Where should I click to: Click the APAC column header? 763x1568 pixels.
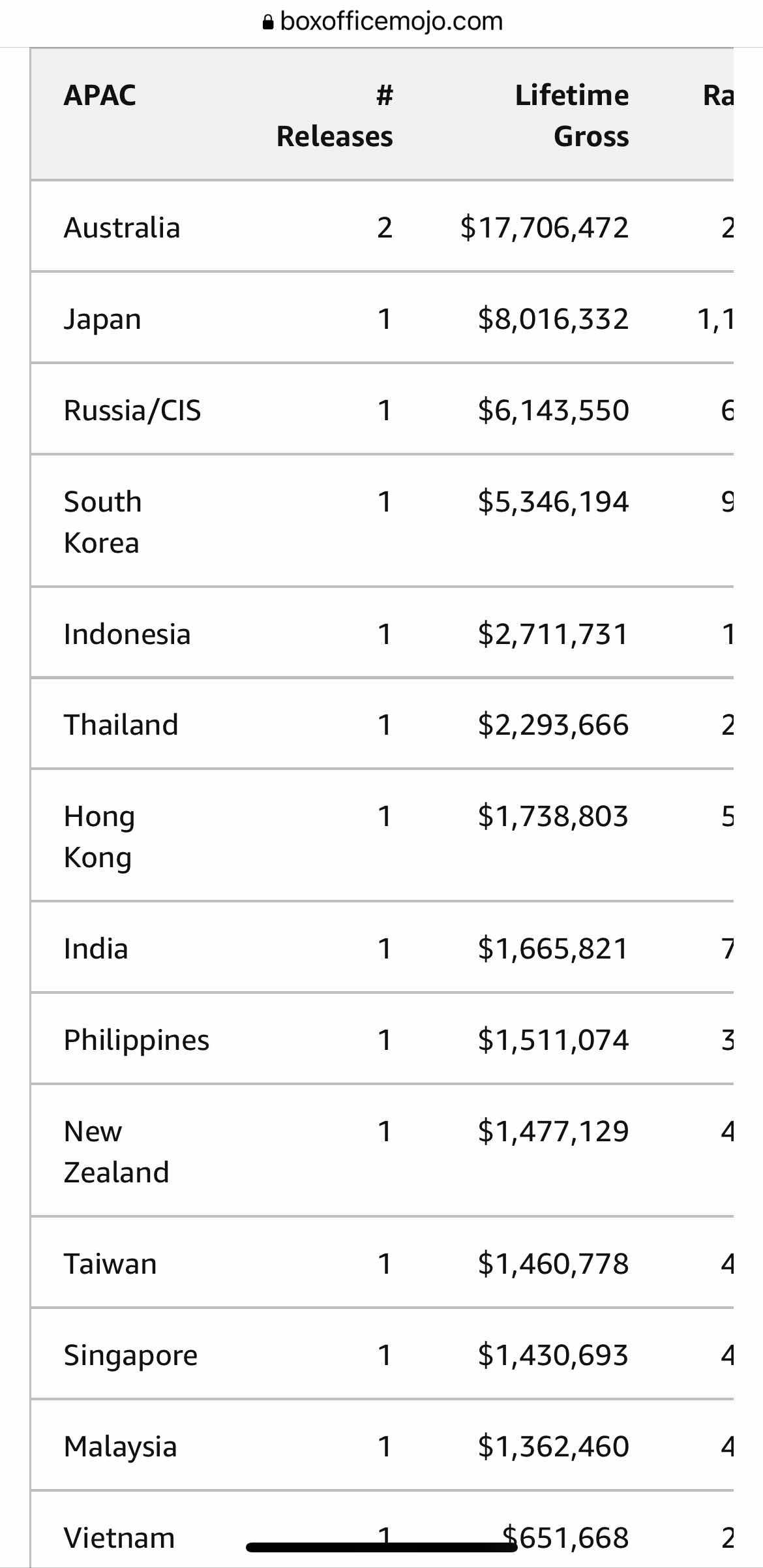click(x=100, y=95)
